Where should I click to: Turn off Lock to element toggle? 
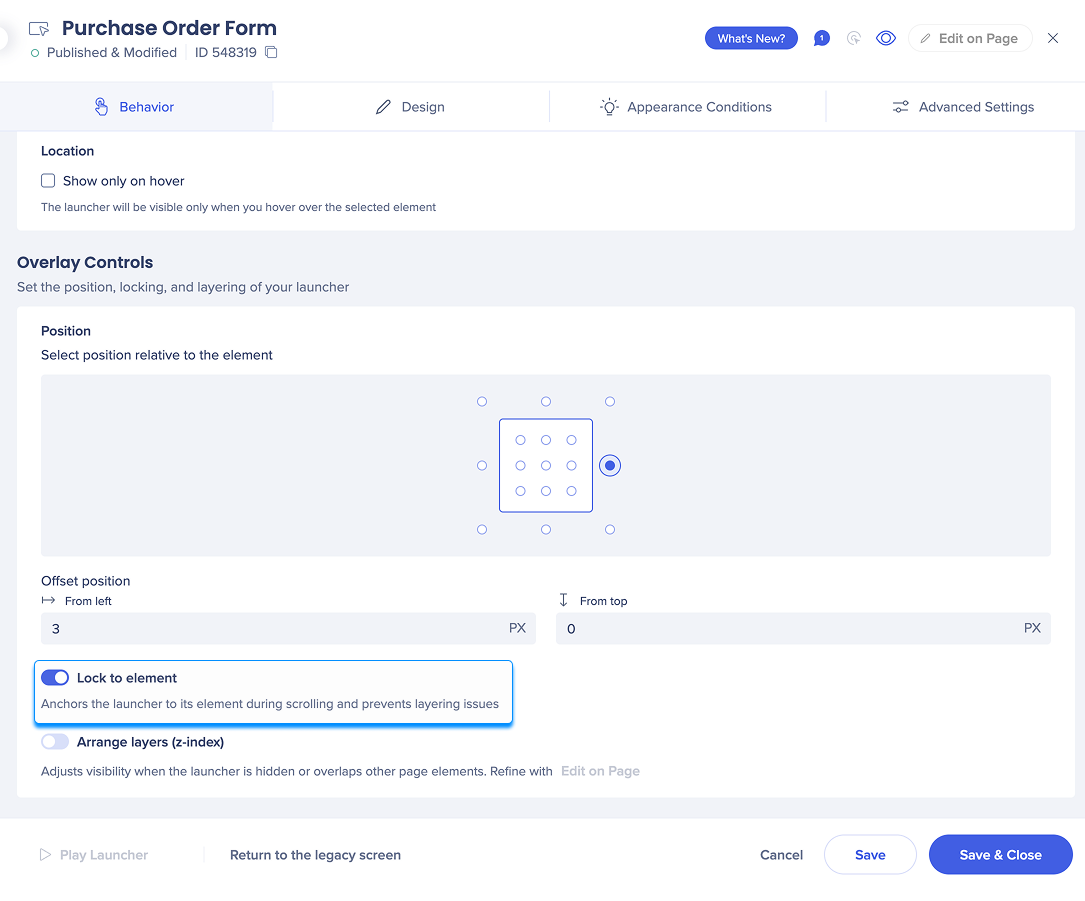click(55, 678)
